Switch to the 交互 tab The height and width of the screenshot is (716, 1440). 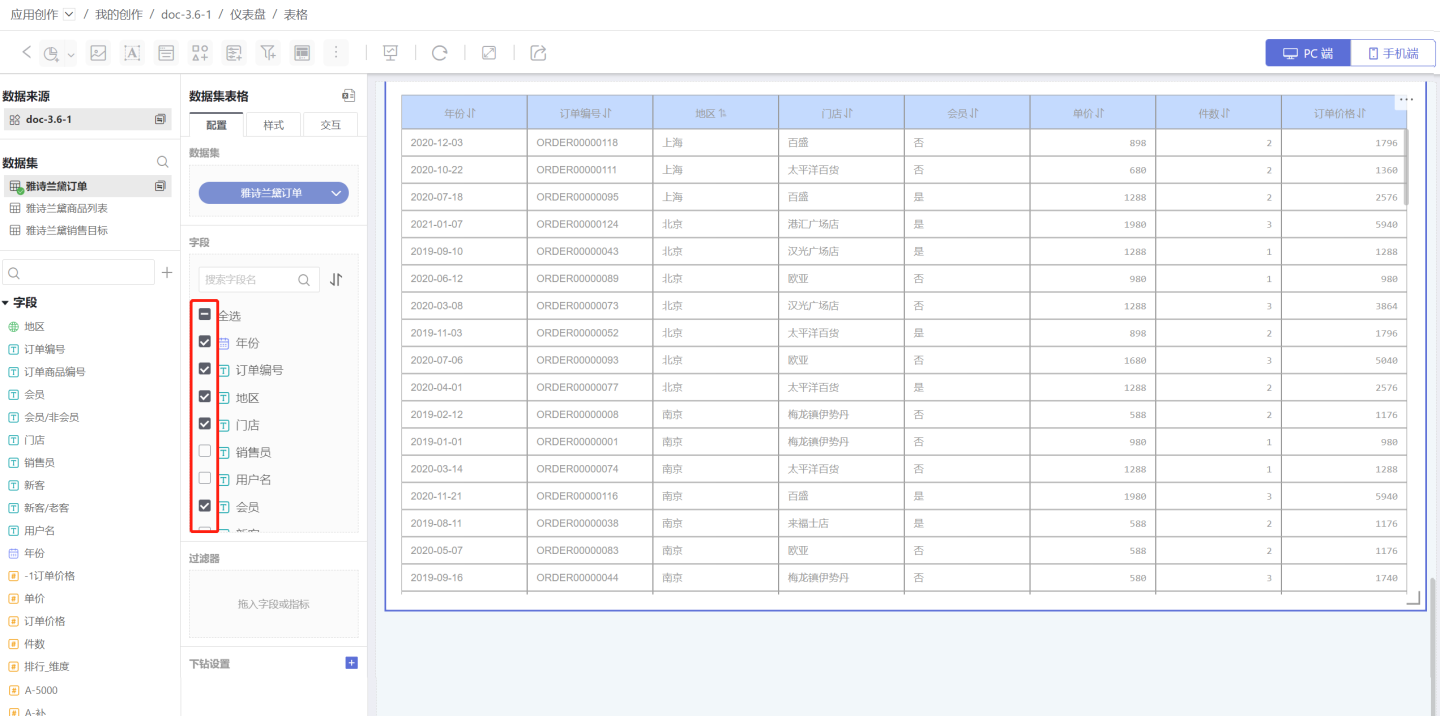click(330, 125)
